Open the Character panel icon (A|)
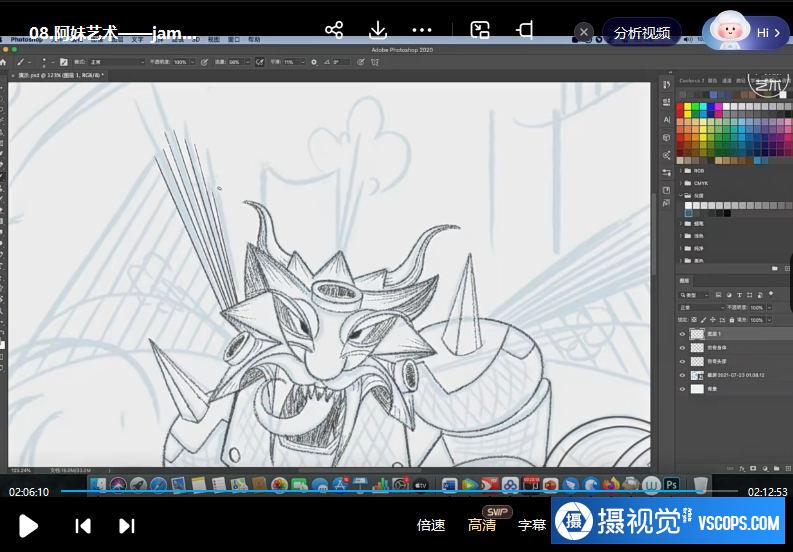The image size is (793, 552). [666, 120]
